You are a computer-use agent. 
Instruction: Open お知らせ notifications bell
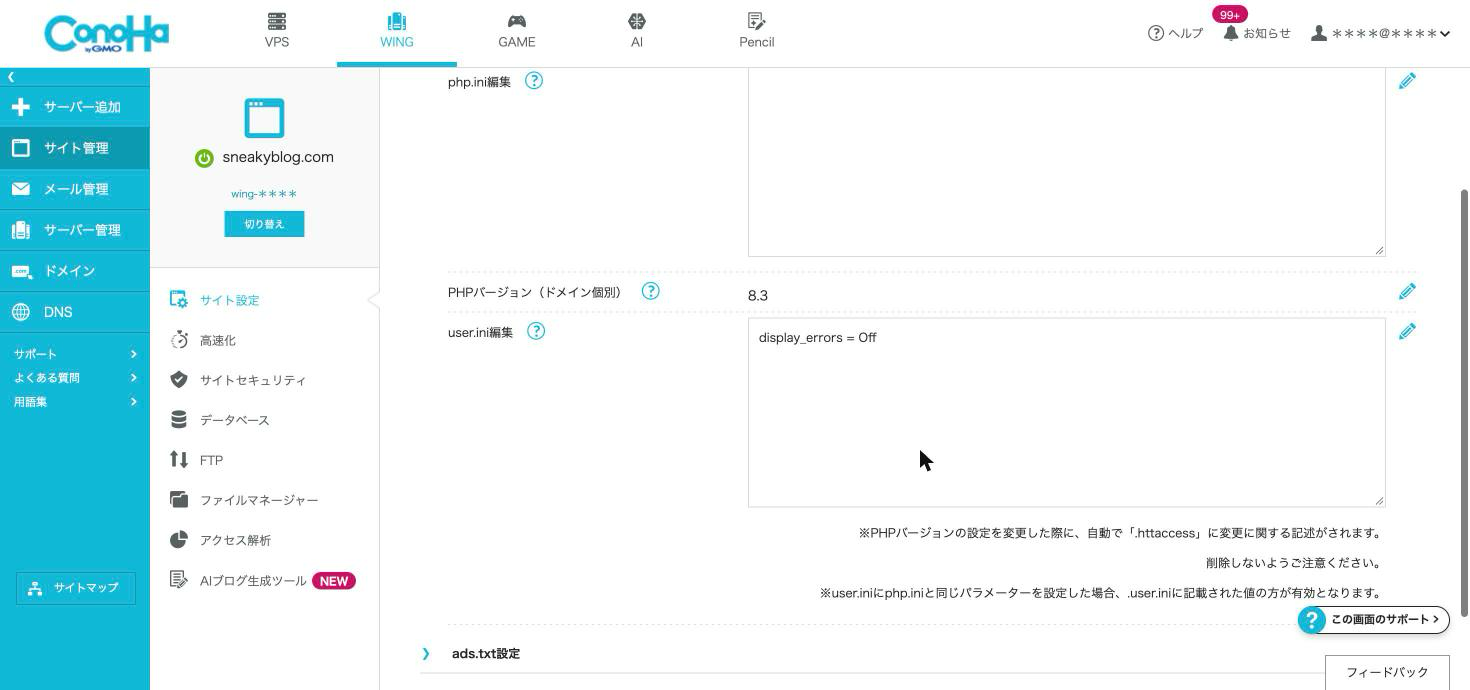point(1257,33)
